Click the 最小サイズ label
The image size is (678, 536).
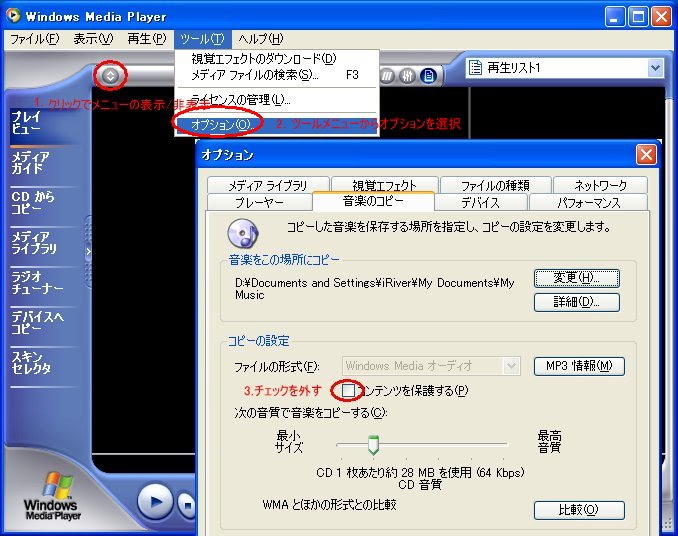point(288,441)
